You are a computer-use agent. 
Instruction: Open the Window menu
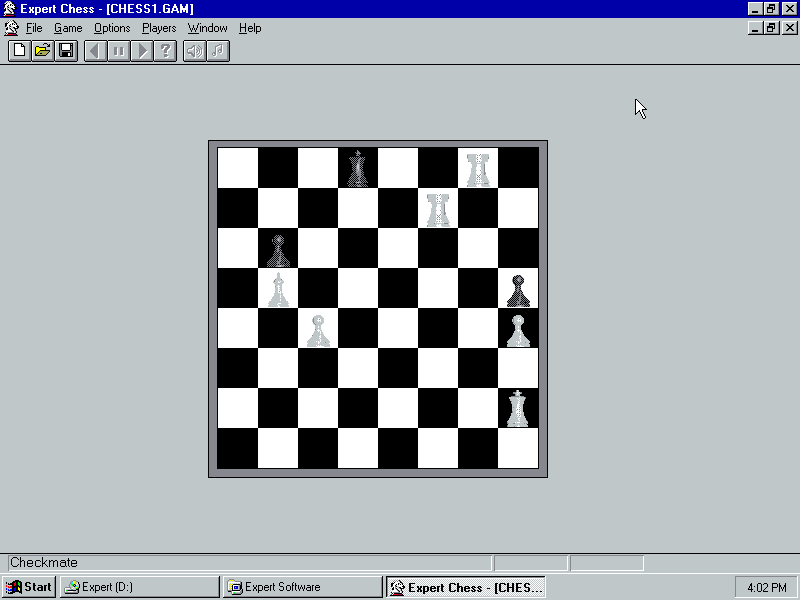(208, 28)
